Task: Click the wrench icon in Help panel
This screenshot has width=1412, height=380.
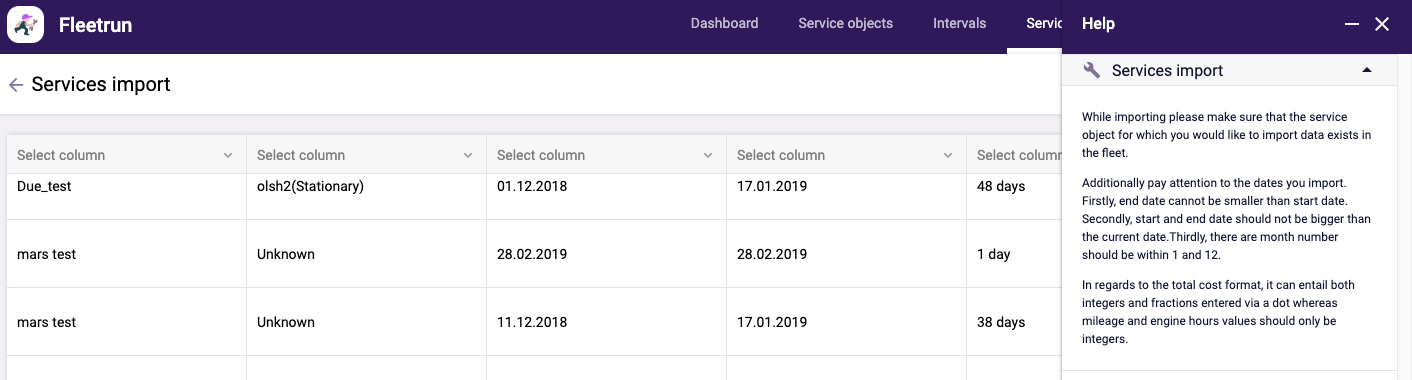Action: (x=1092, y=70)
